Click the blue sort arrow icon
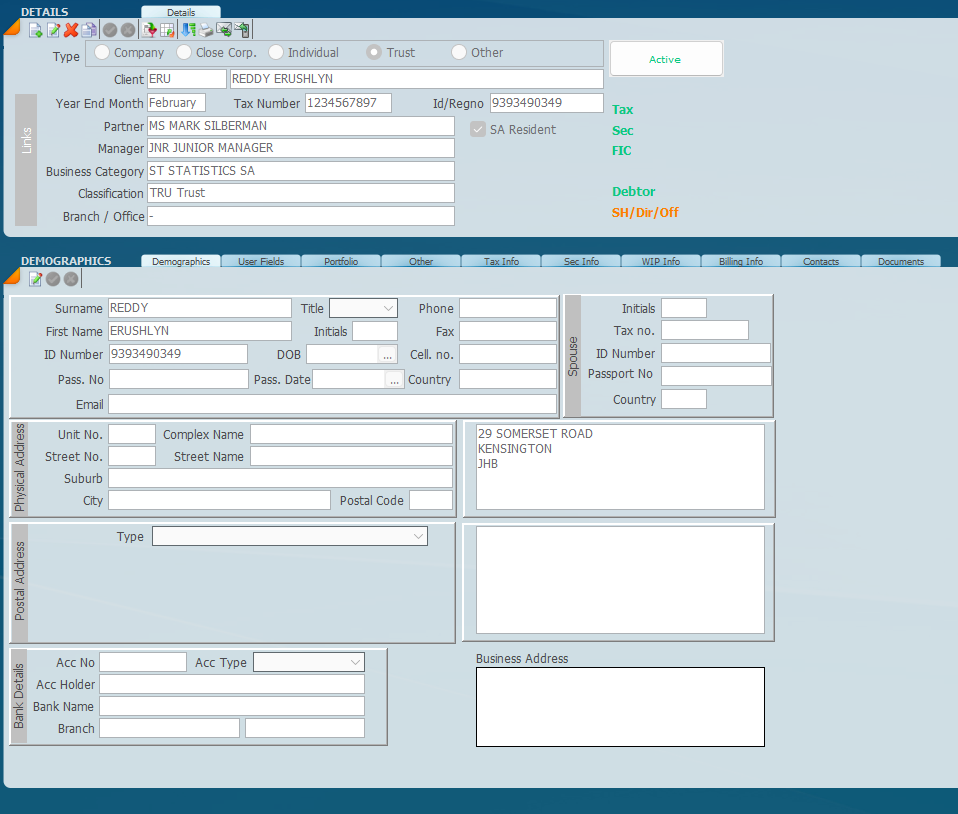The image size is (958, 814). (188, 30)
